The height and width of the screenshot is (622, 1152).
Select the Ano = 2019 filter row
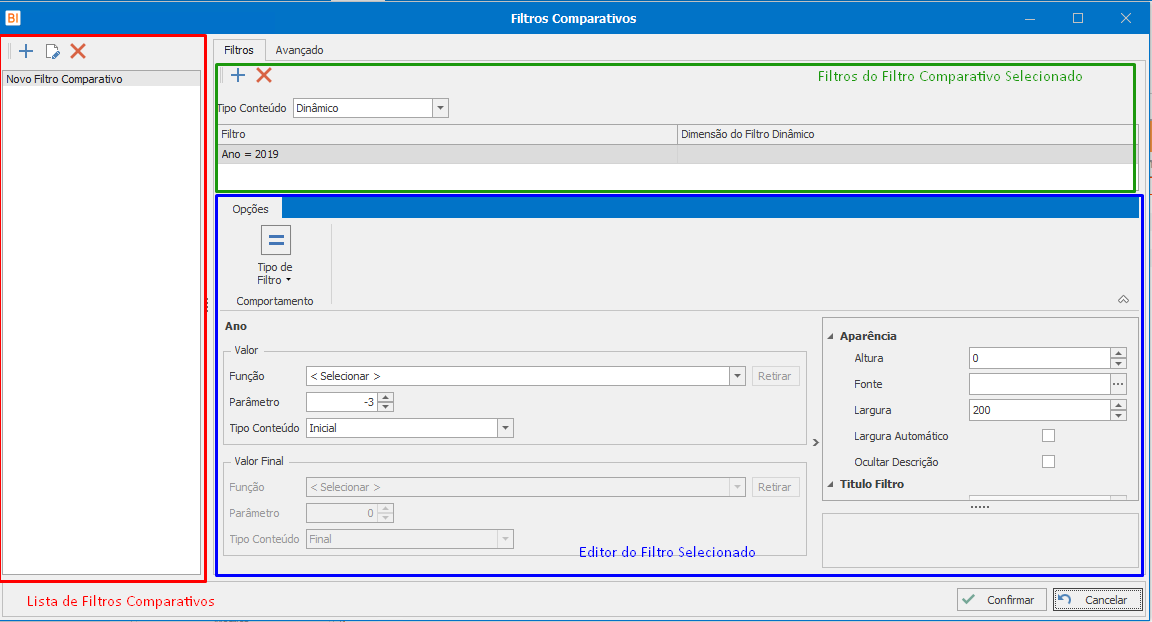[677, 154]
